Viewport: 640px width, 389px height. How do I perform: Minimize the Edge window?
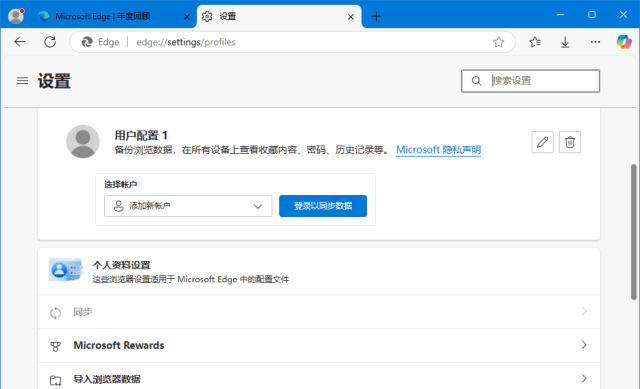tap(560, 15)
